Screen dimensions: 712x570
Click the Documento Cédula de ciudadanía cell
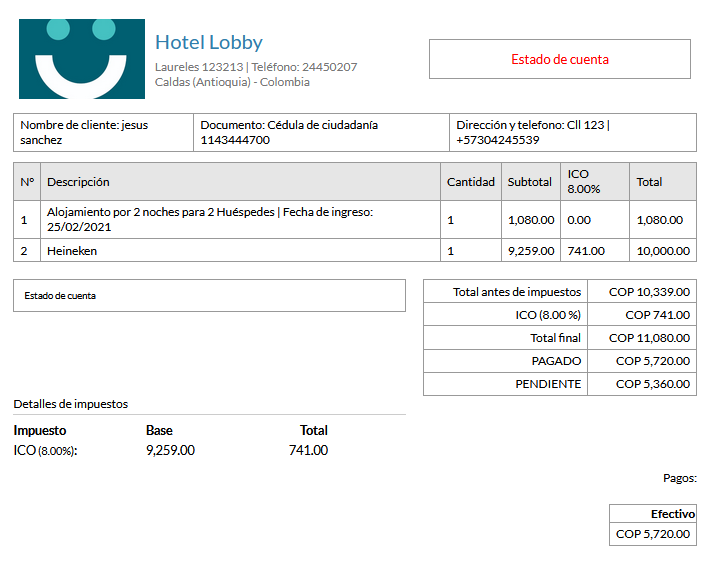[323, 133]
